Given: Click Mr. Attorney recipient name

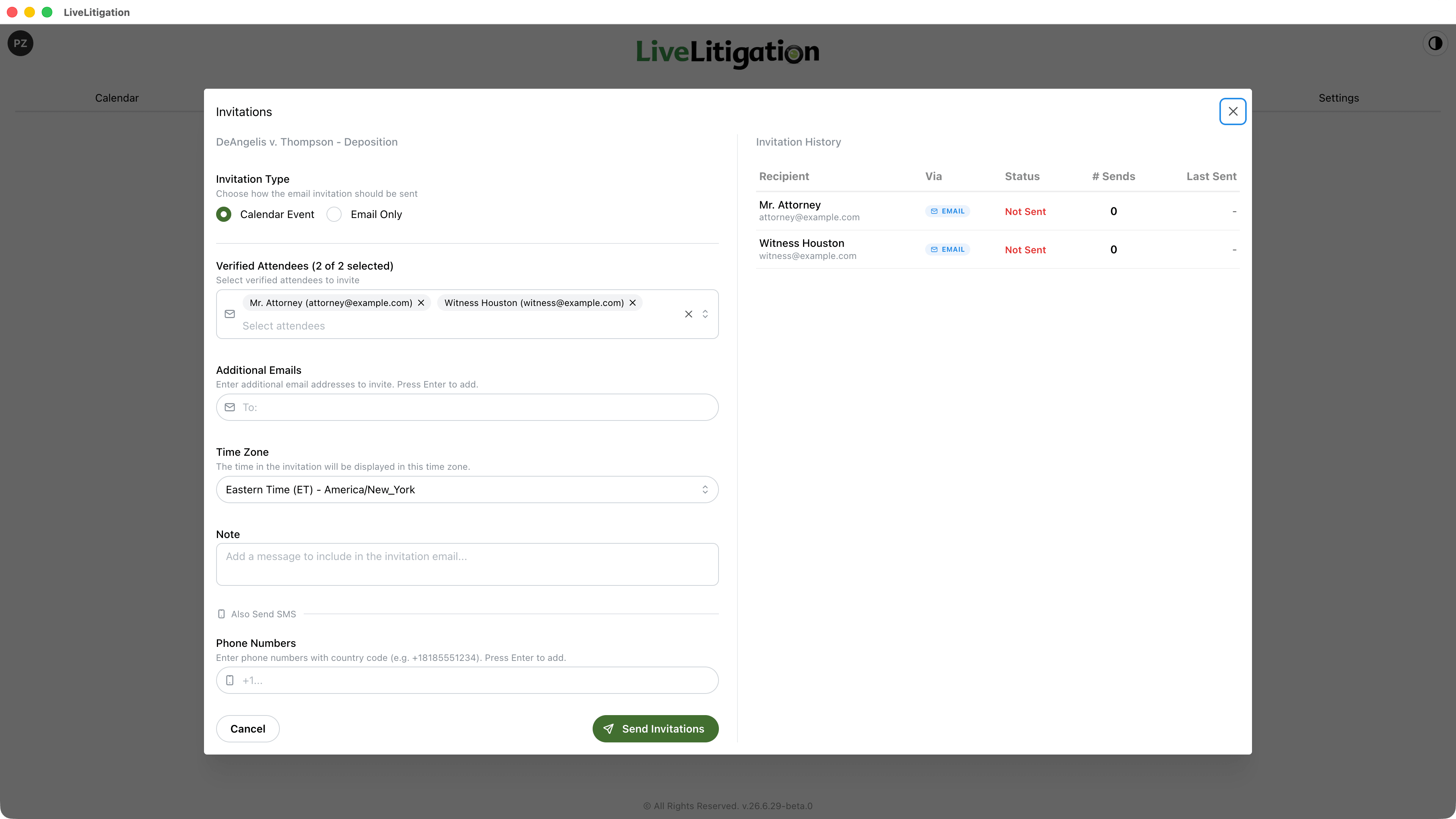Looking at the screenshot, I should 789,205.
